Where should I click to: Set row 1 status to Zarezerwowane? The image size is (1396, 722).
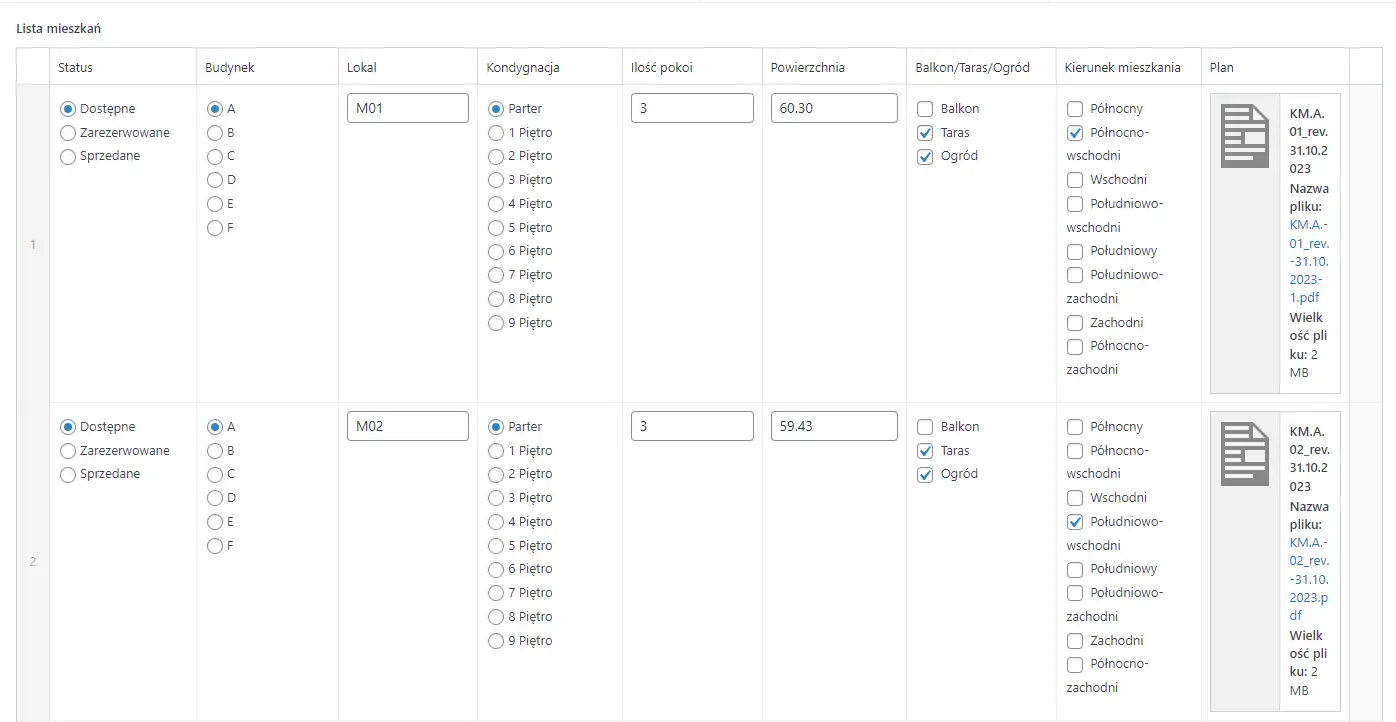68,132
